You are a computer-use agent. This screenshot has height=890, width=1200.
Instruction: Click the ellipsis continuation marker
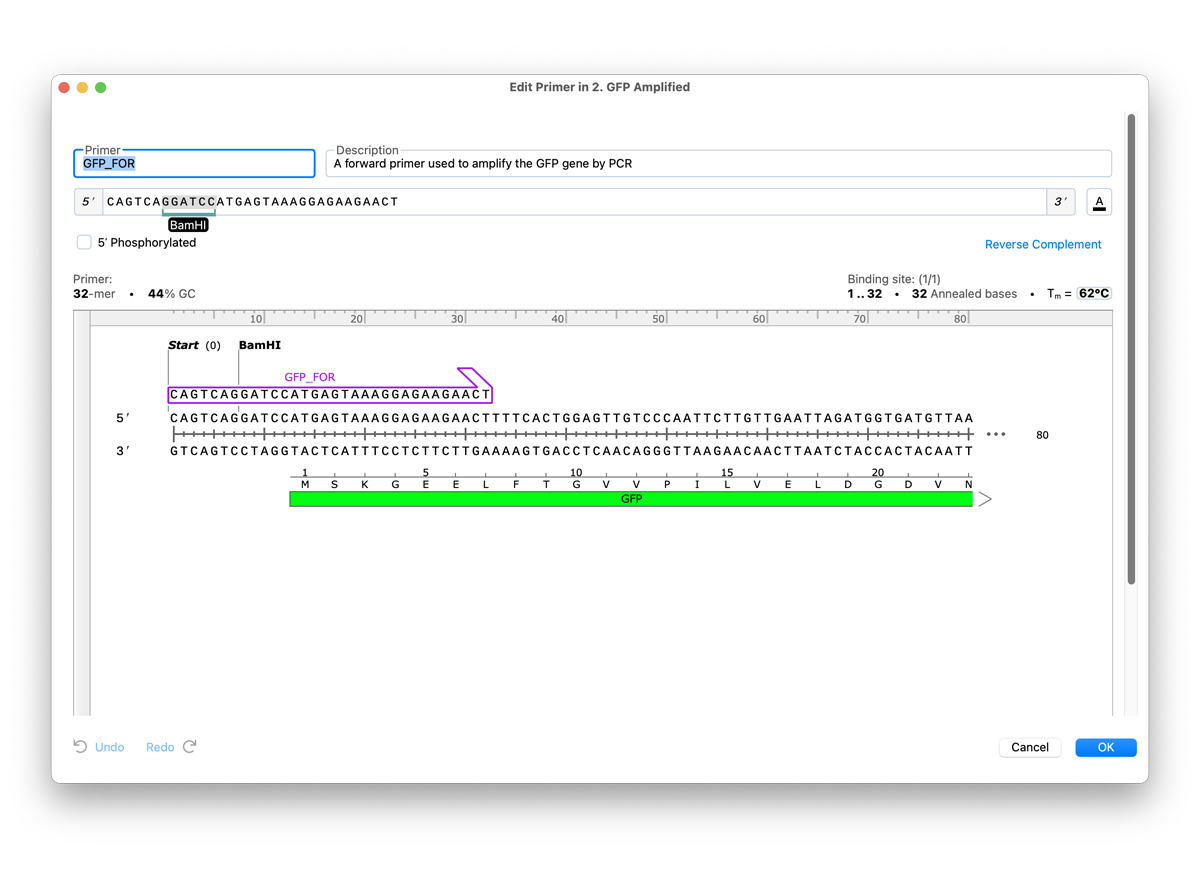tap(996, 435)
